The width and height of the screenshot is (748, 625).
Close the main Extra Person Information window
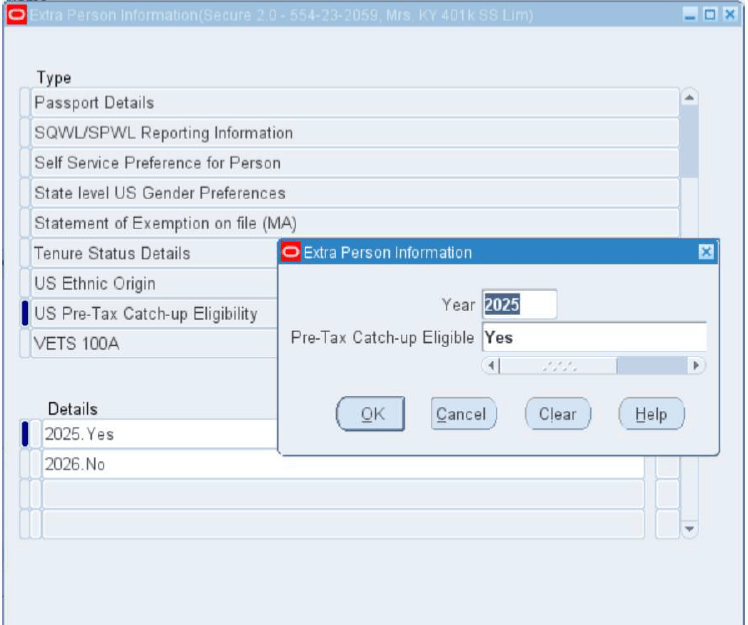tap(730, 15)
